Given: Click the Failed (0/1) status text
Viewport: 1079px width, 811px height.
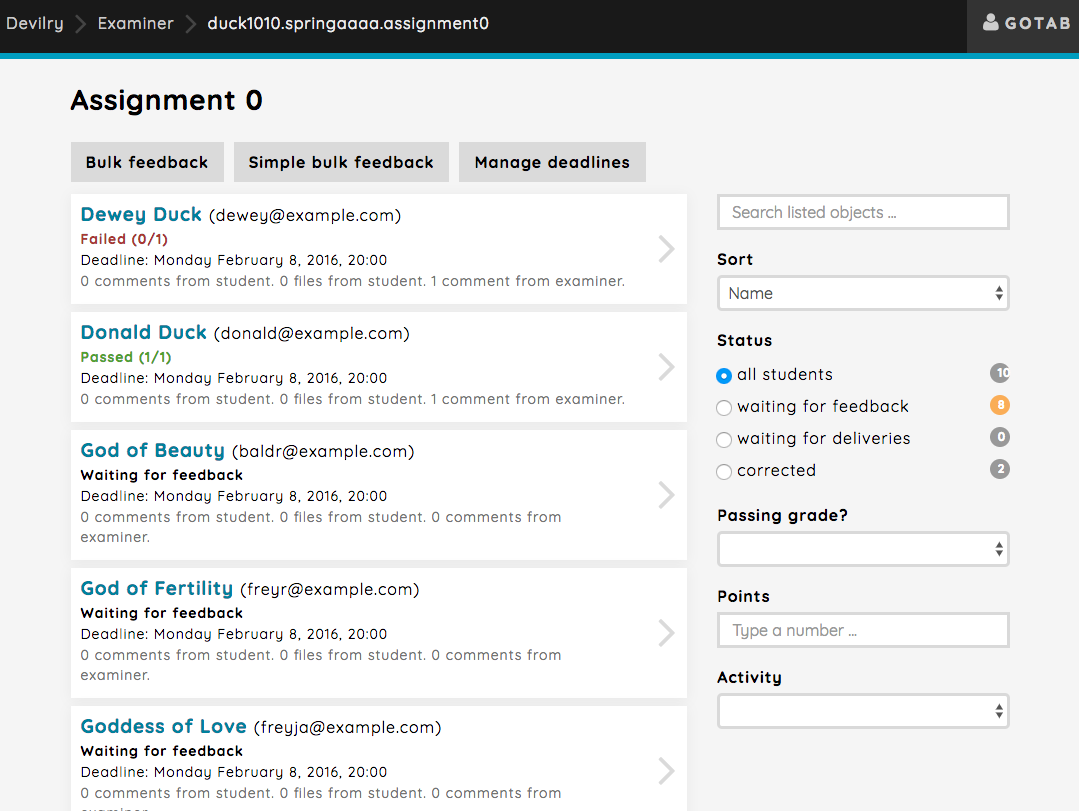Looking at the screenshot, I should coord(124,239).
